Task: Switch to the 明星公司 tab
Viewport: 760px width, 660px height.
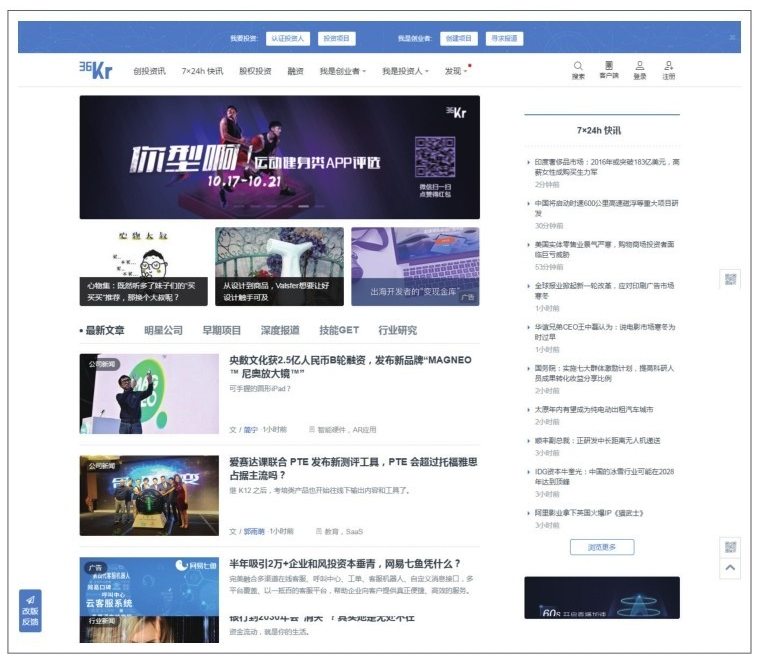Action: 163,330
